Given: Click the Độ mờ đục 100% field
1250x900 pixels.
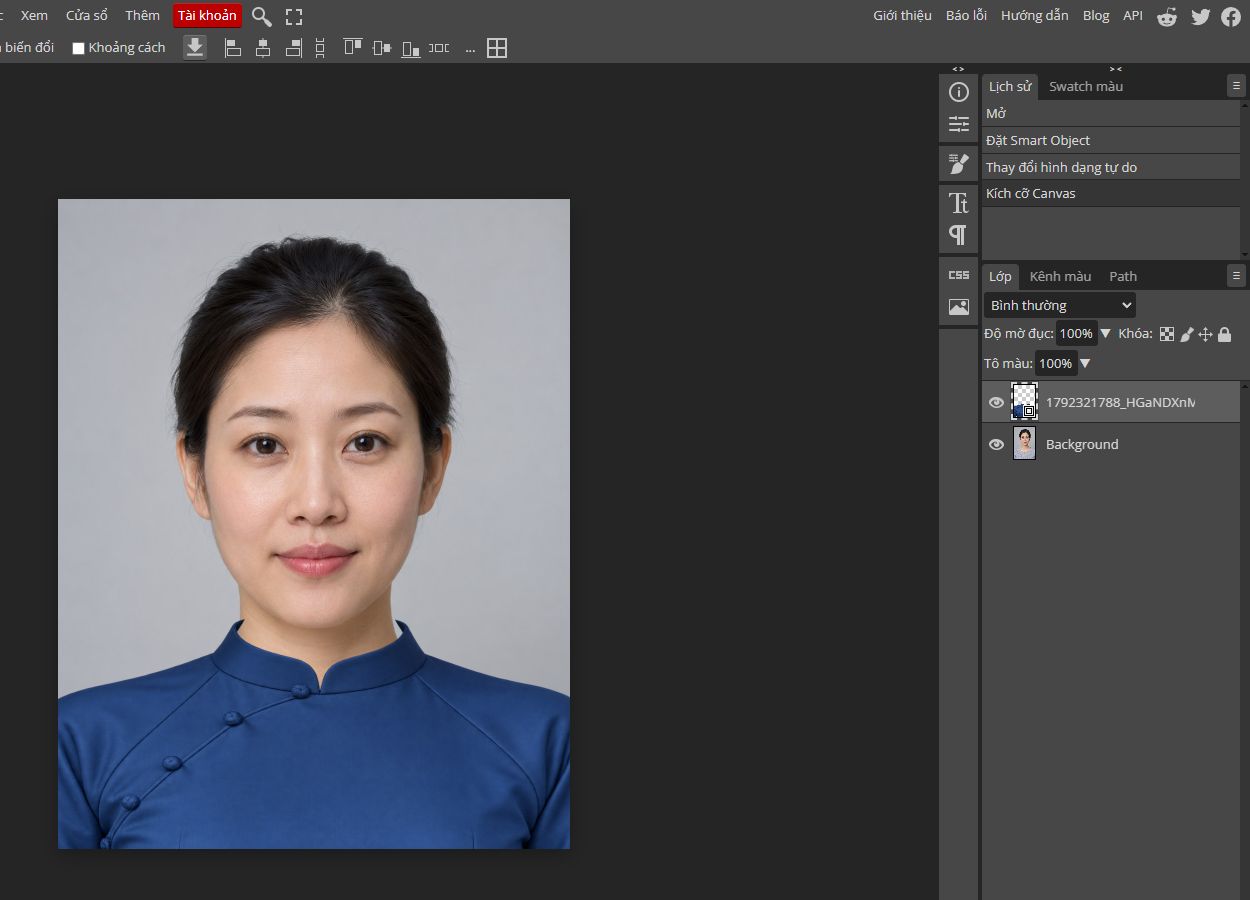Looking at the screenshot, I should [x=1076, y=333].
